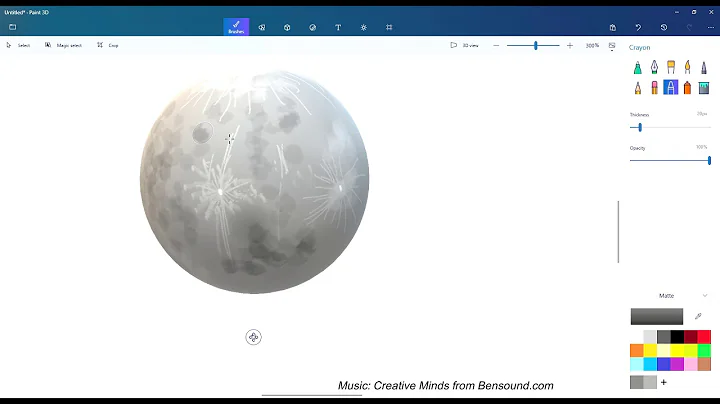The image size is (720, 404).
Task: Click the Paste icon in the header
Action: point(613,28)
